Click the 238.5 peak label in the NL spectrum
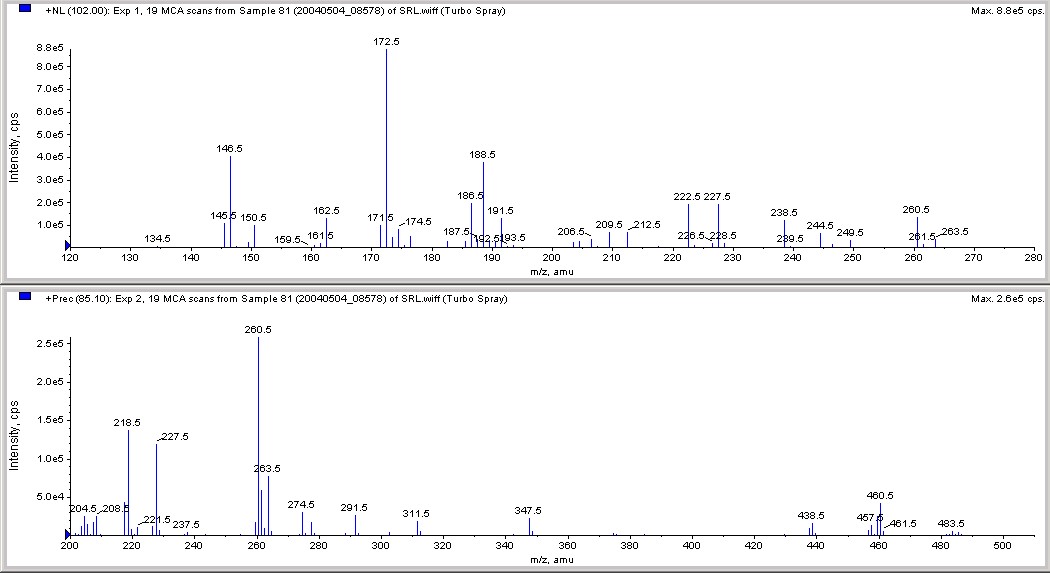1050x573 pixels. coord(784,213)
